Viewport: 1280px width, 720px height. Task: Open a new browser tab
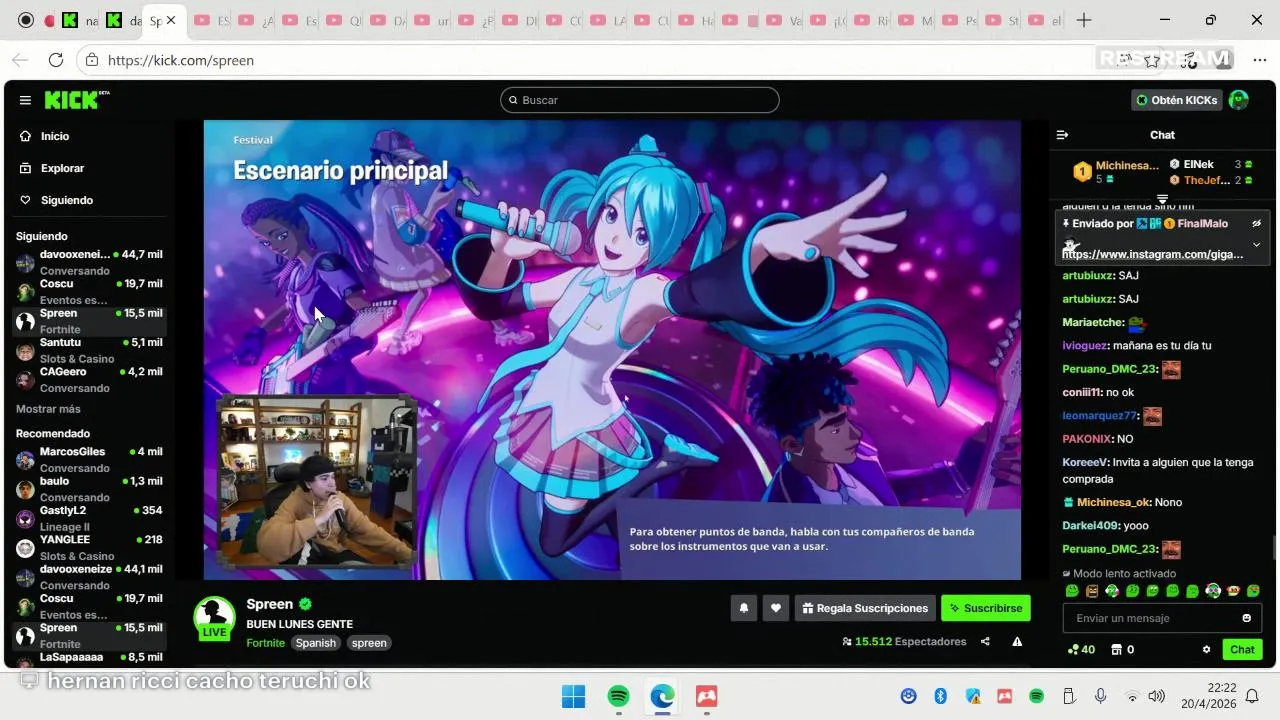(1084, 20)
